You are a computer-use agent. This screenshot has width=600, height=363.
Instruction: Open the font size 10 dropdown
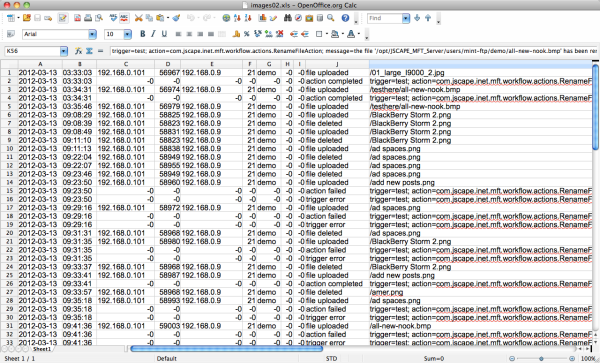click(x=127, y=34)
